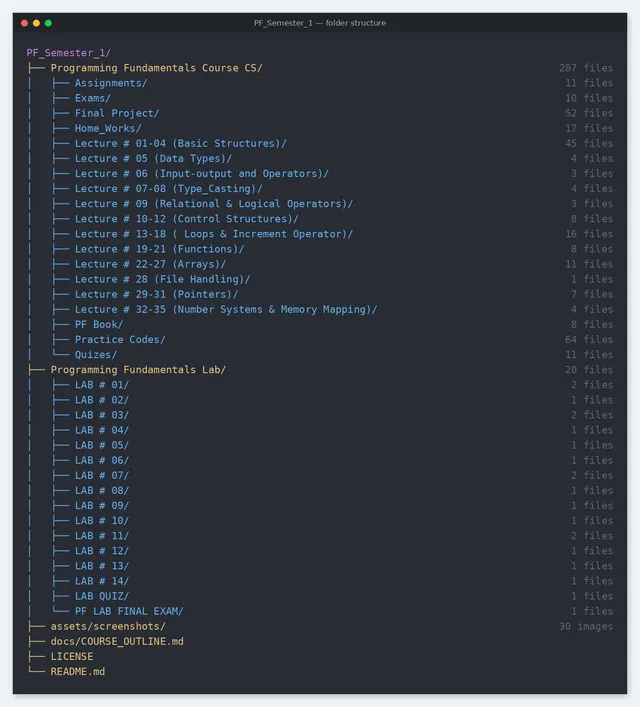This screenshot has width=640, height=707.
Task: Click the '64 files' count
Action: pos(589,340)
